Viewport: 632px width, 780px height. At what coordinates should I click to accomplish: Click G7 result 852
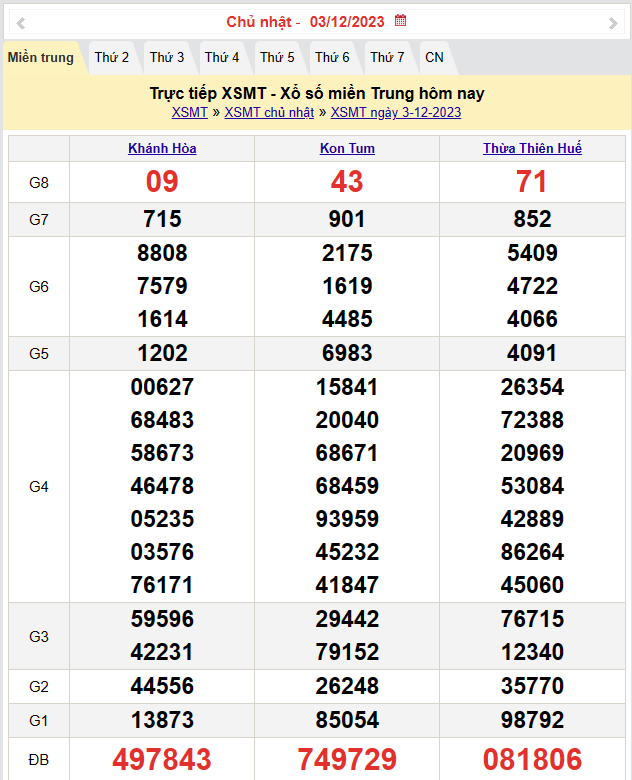532,219
